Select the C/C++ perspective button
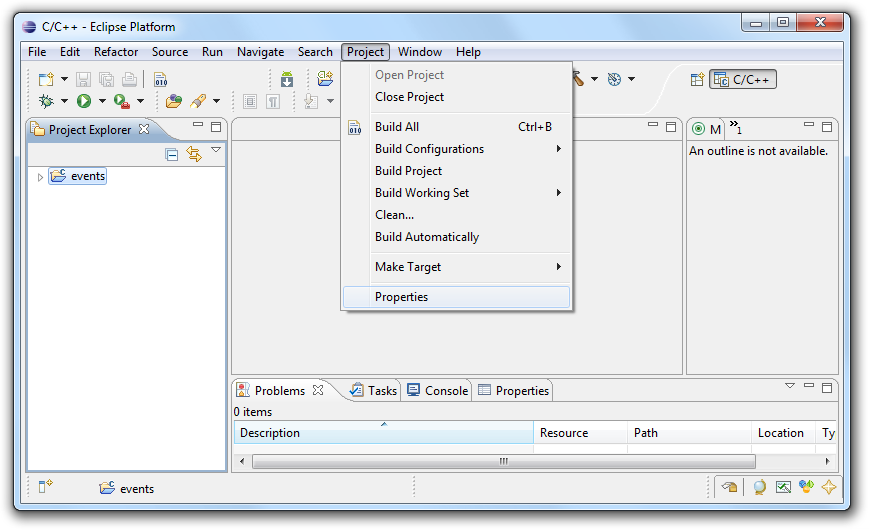This screenshot has width=869, height=530. point(743,79)
